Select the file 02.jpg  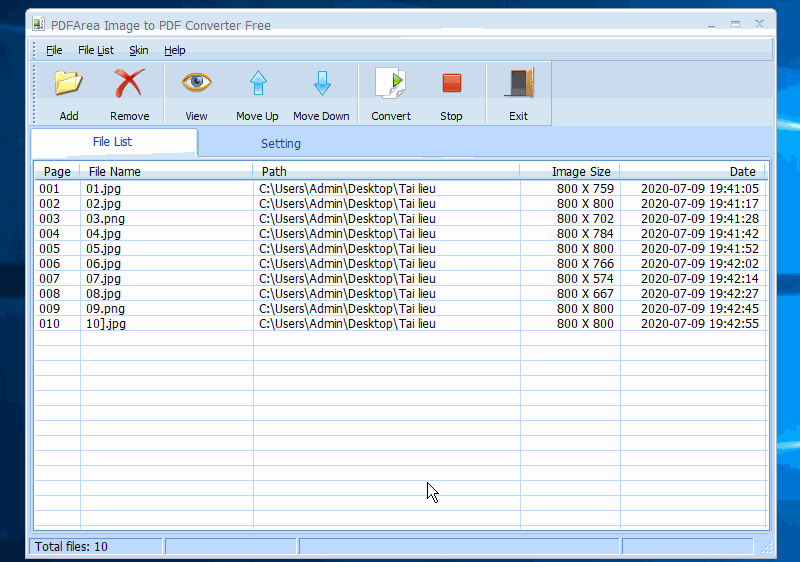point(103,203)
